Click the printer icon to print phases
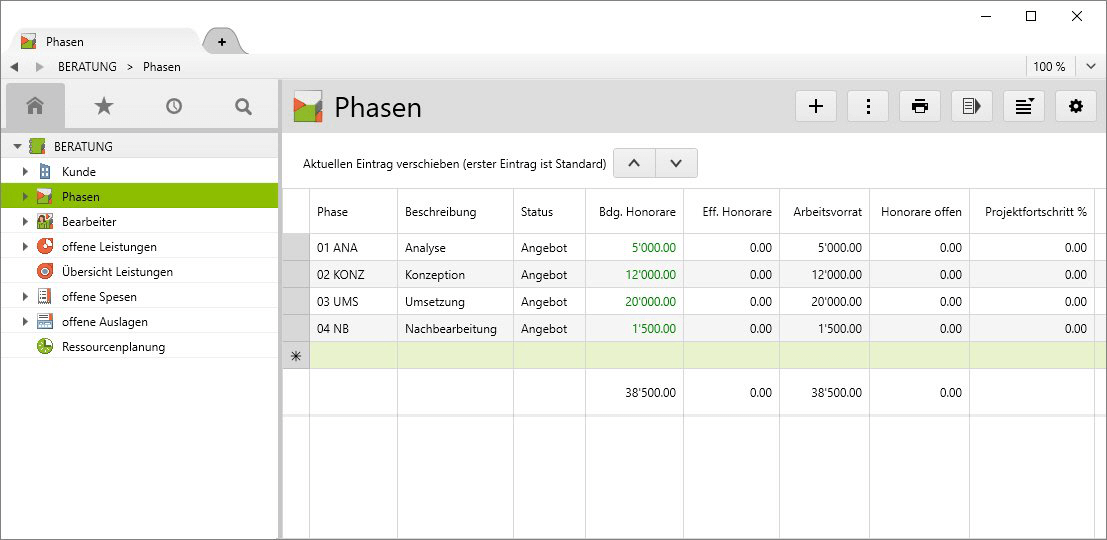1107x540 pixels. pos(920,106)
